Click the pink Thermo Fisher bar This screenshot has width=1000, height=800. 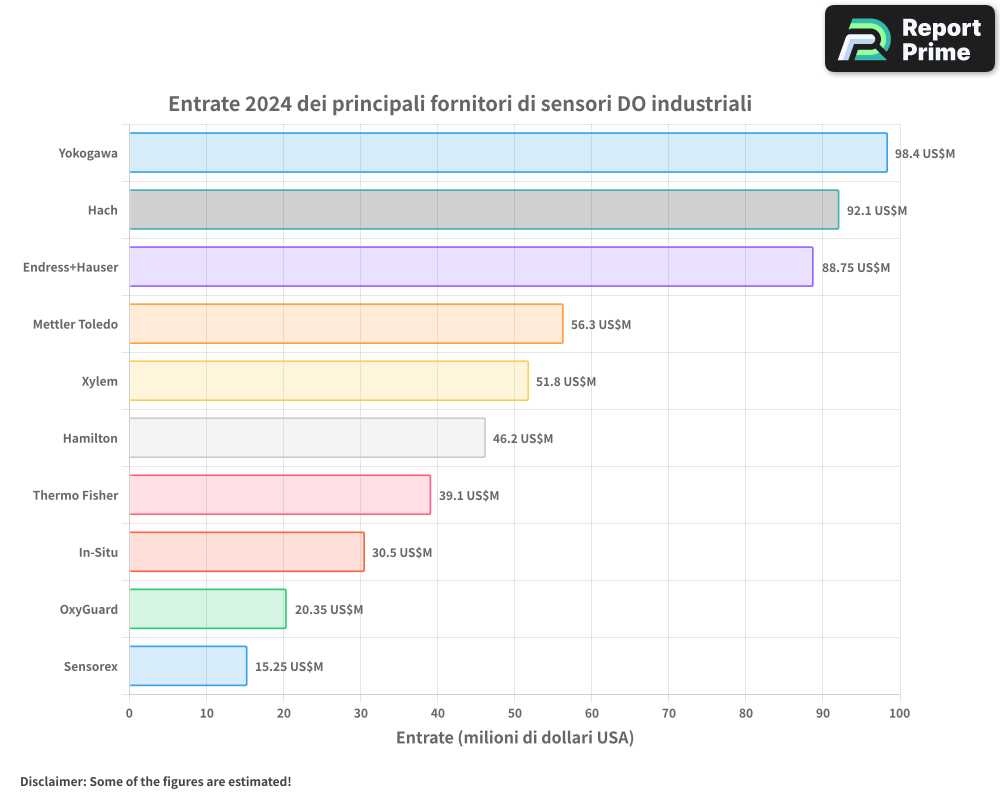pos(280,495)
